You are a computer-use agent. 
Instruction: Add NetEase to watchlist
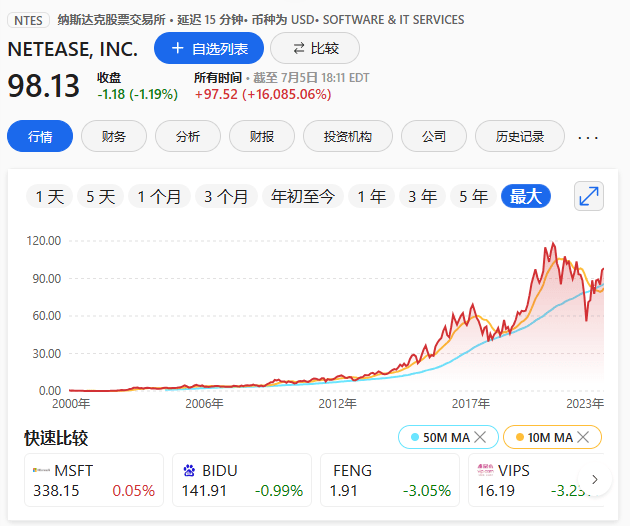click(x=208, y=48)
